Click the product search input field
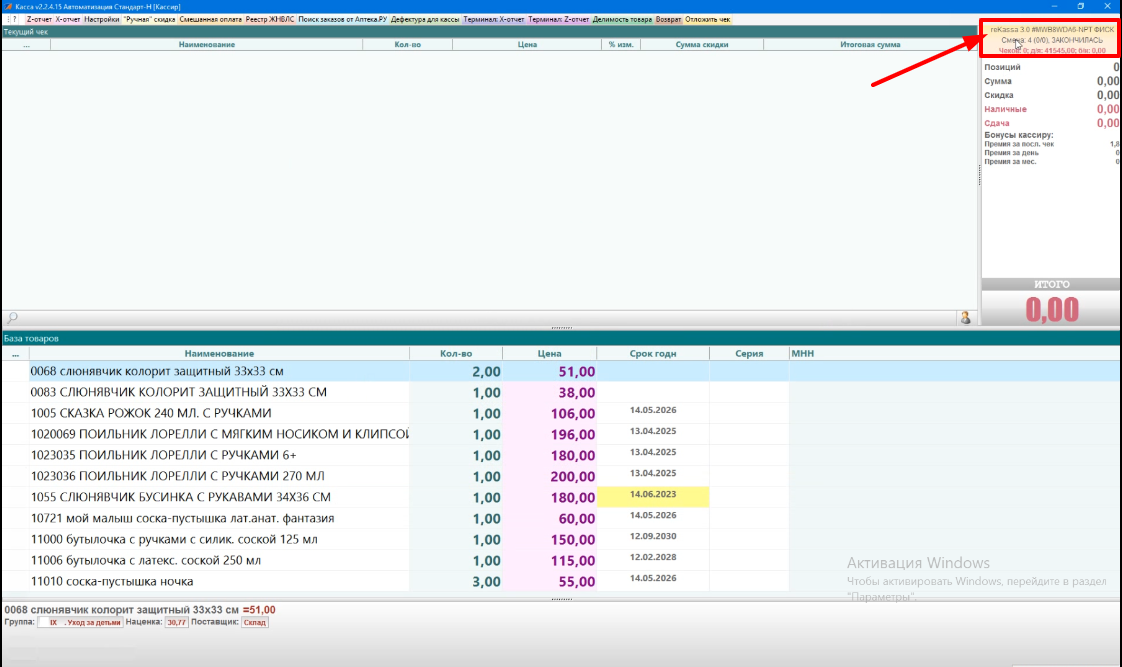This screenshot has width=1122, height=667. click(x=480, y=318)
